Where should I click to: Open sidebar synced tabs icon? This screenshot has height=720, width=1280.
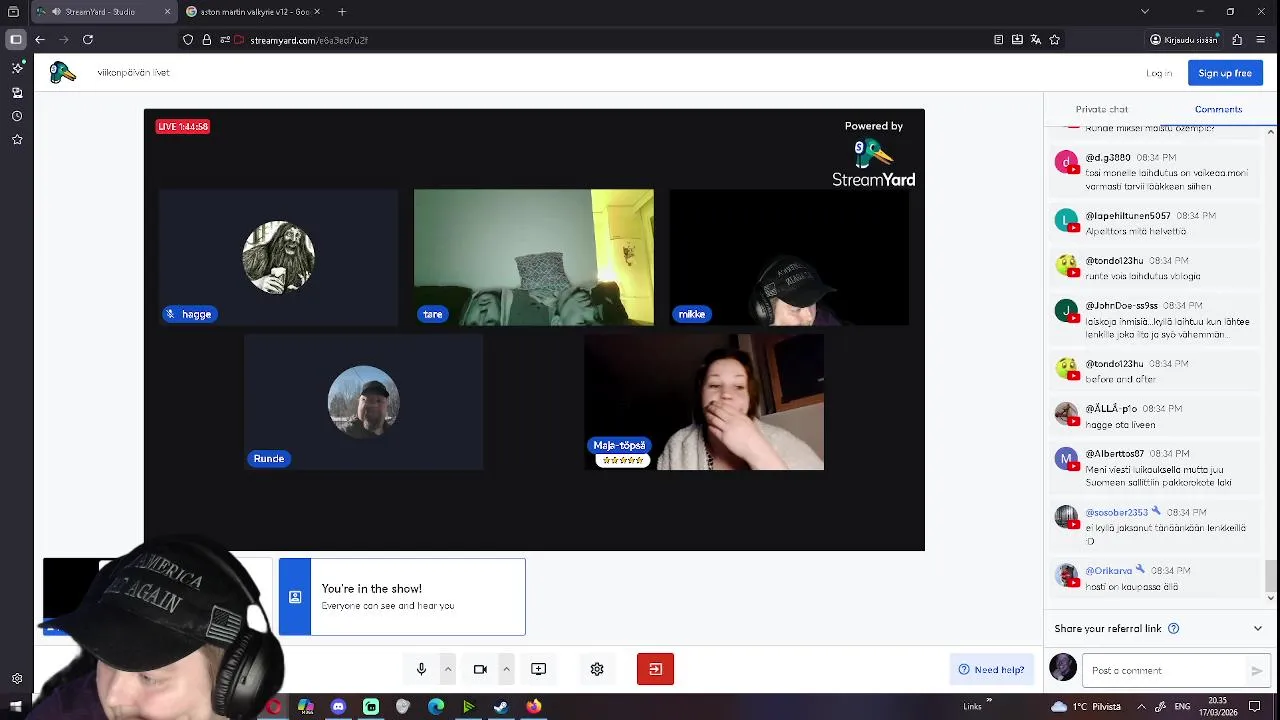(x=17, y=92)
